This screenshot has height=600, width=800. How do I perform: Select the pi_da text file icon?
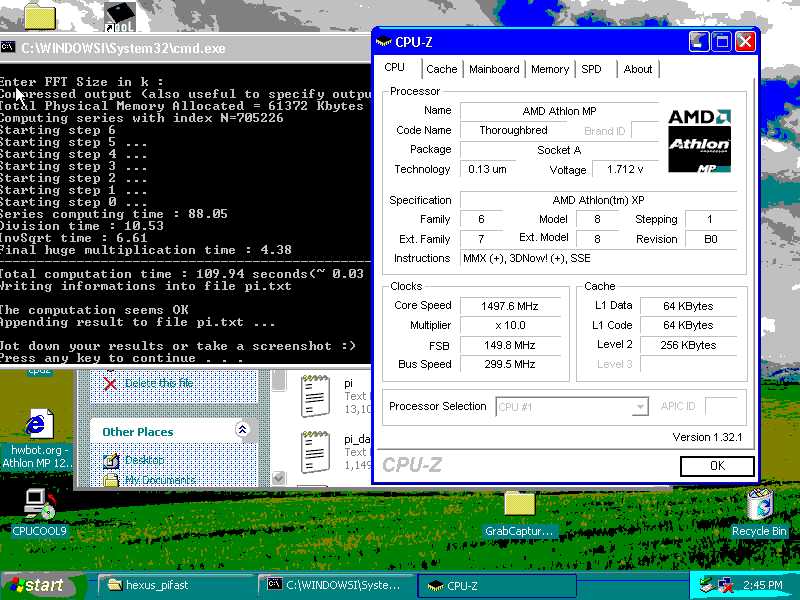(x=315, y=452)
